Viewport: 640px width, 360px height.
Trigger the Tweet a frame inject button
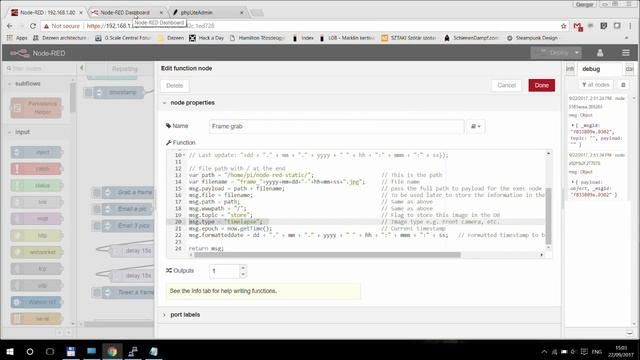[97, 292]
